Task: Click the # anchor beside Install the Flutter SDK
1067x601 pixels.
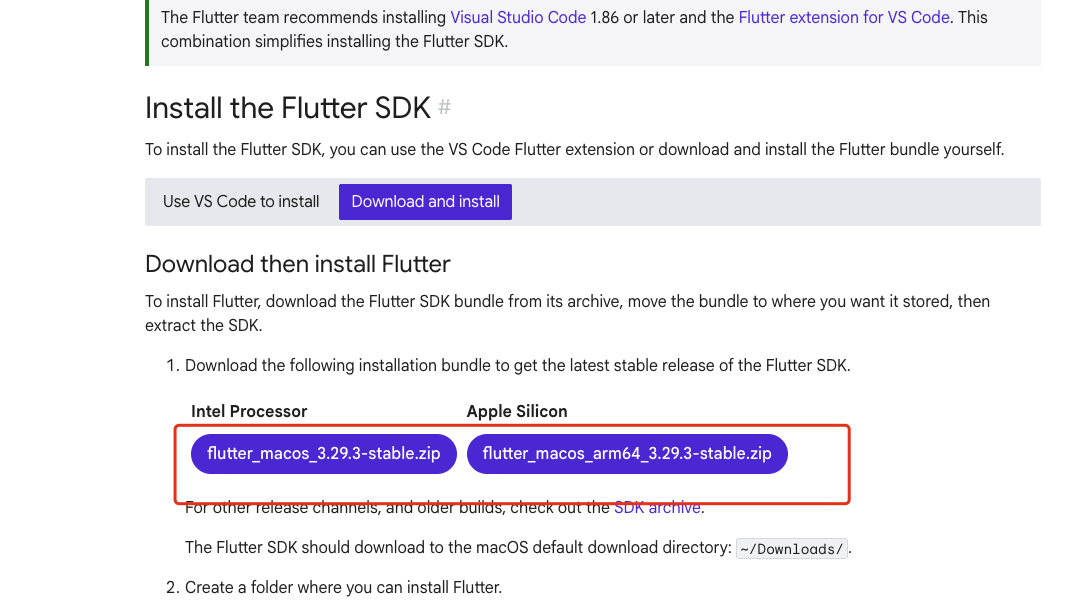Action: point(444,107)
